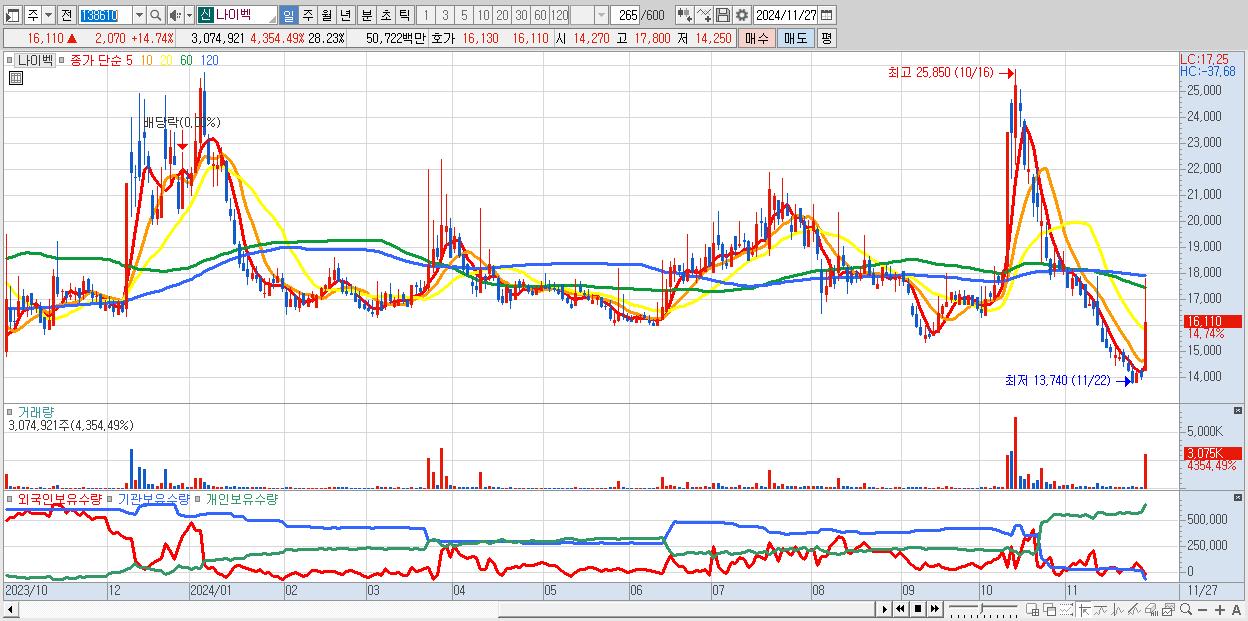The image size is (1248, 621).
Task: Click the 매수 buy button
Action: [757, 38]
